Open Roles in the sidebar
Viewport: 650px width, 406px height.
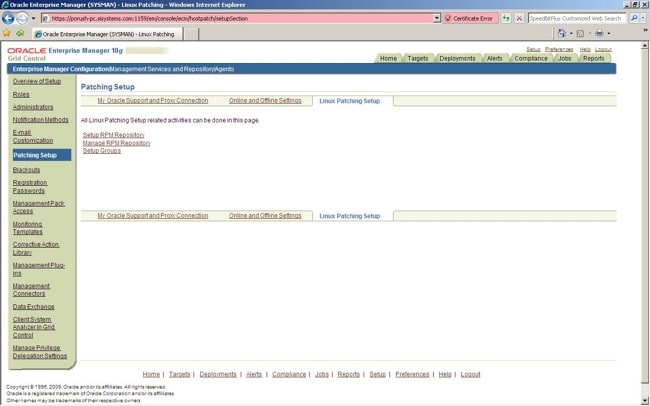click(x=21, y=95)
